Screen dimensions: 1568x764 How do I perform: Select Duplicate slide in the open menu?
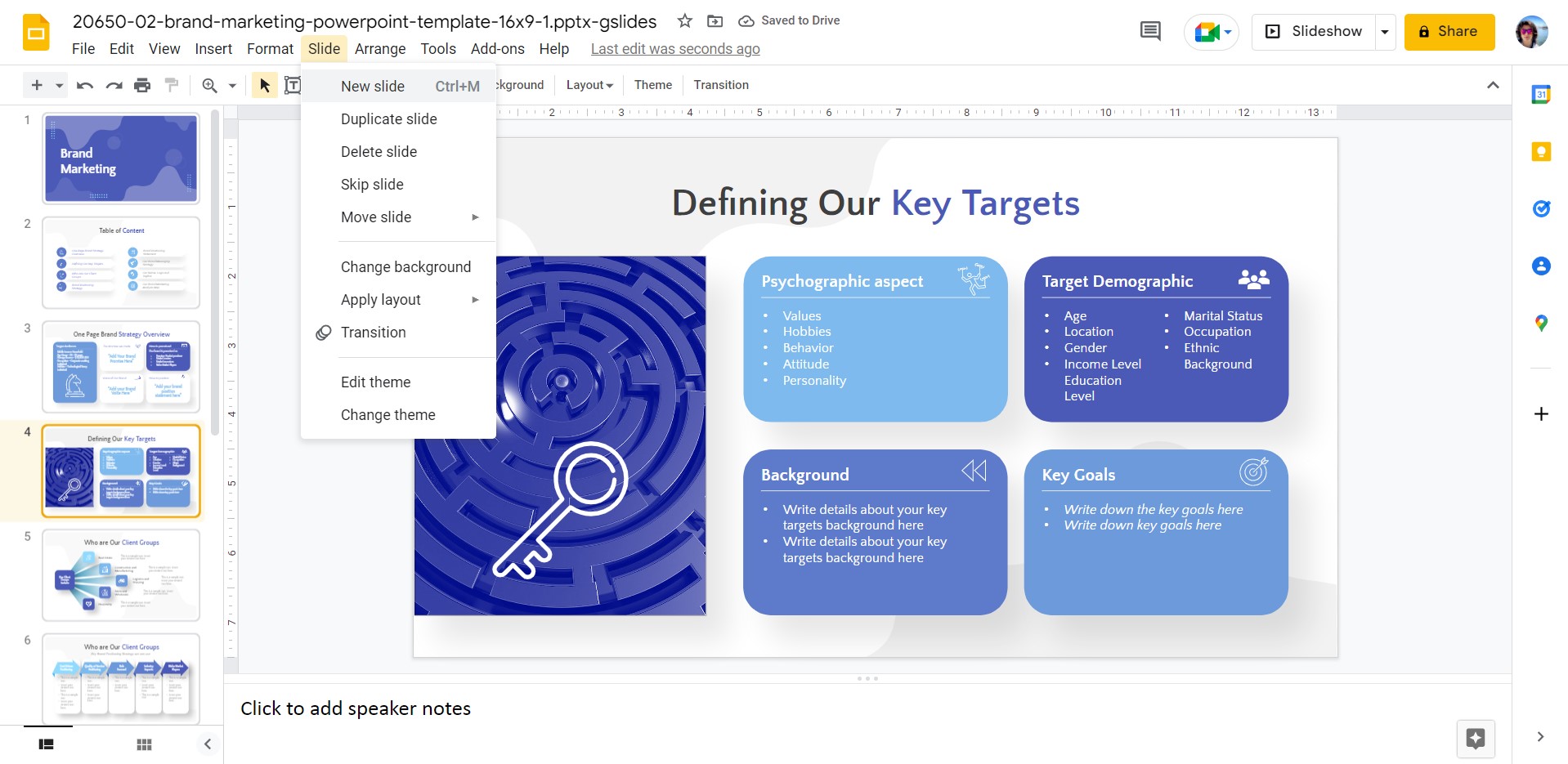coord(389,118)
